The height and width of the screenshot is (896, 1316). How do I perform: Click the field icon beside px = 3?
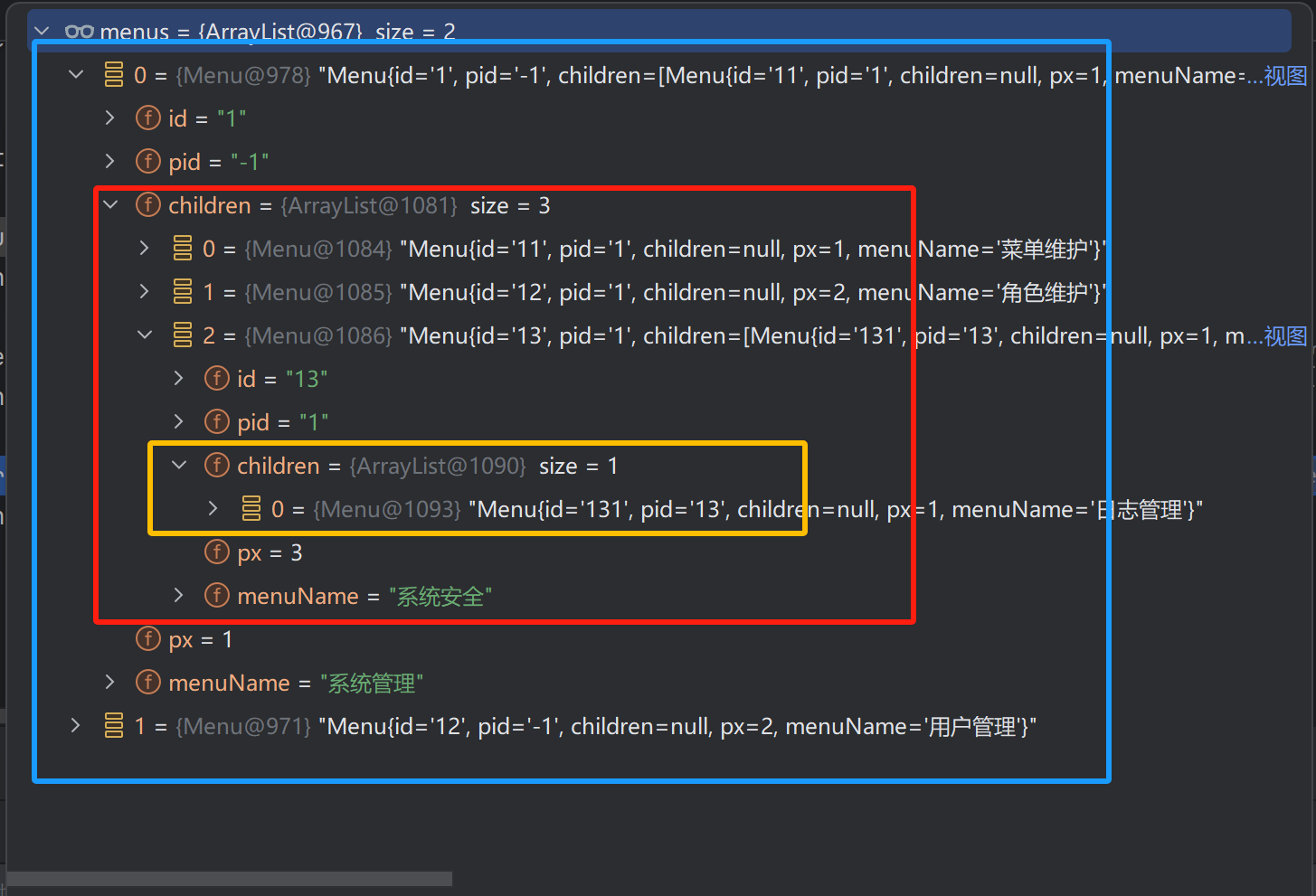pyautogui.click(x=217, y=552)
